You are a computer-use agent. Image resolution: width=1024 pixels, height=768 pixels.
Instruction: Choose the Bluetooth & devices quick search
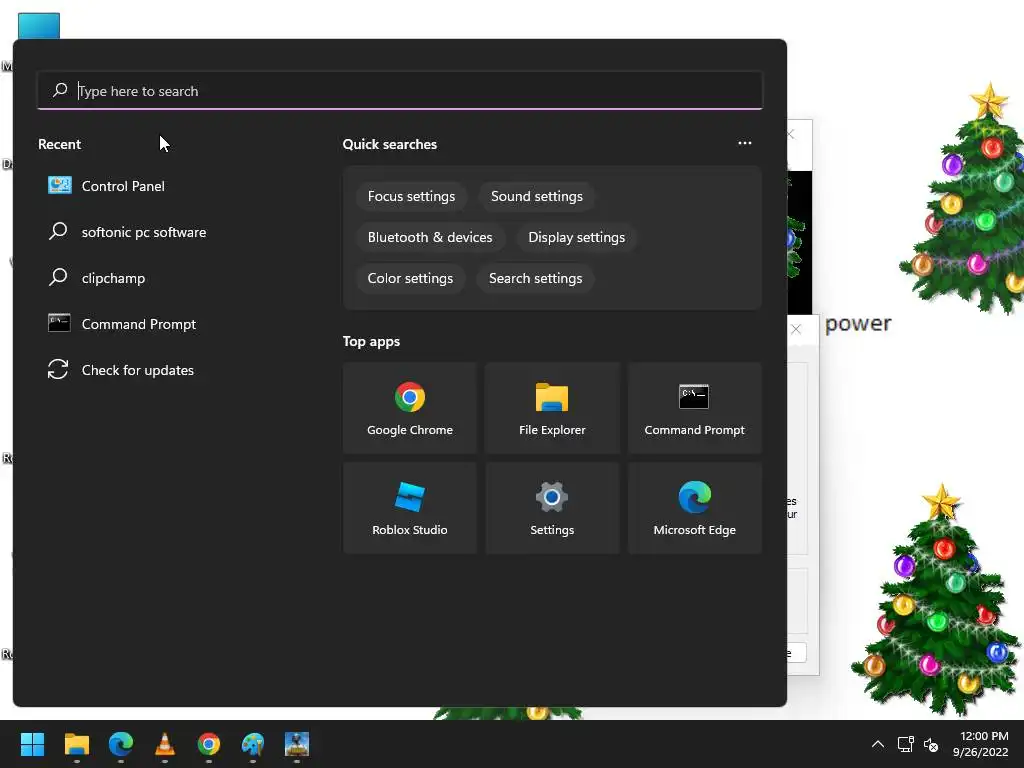[x=430, y=238]
